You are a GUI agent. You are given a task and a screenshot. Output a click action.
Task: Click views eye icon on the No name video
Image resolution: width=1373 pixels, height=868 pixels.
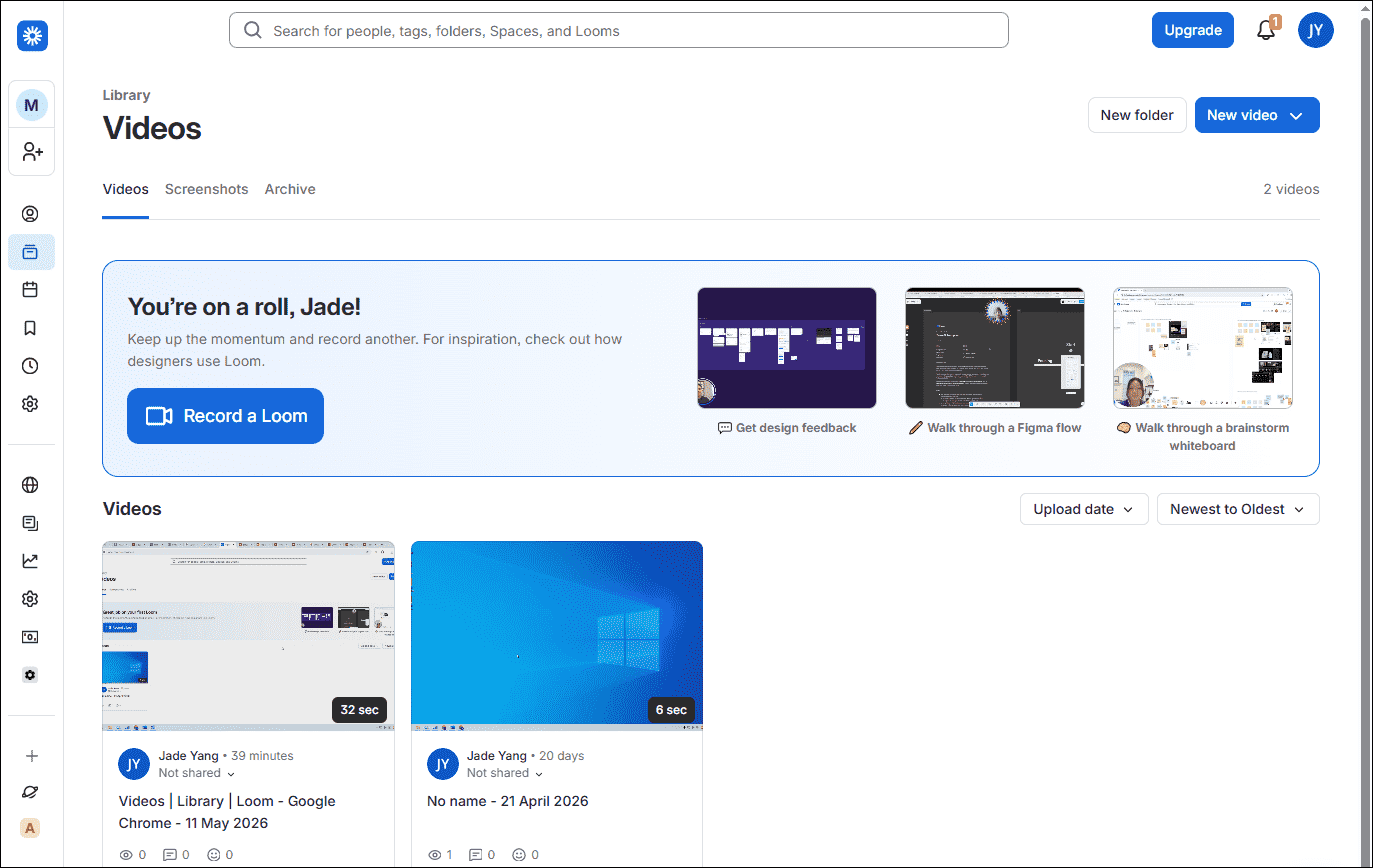434,855
